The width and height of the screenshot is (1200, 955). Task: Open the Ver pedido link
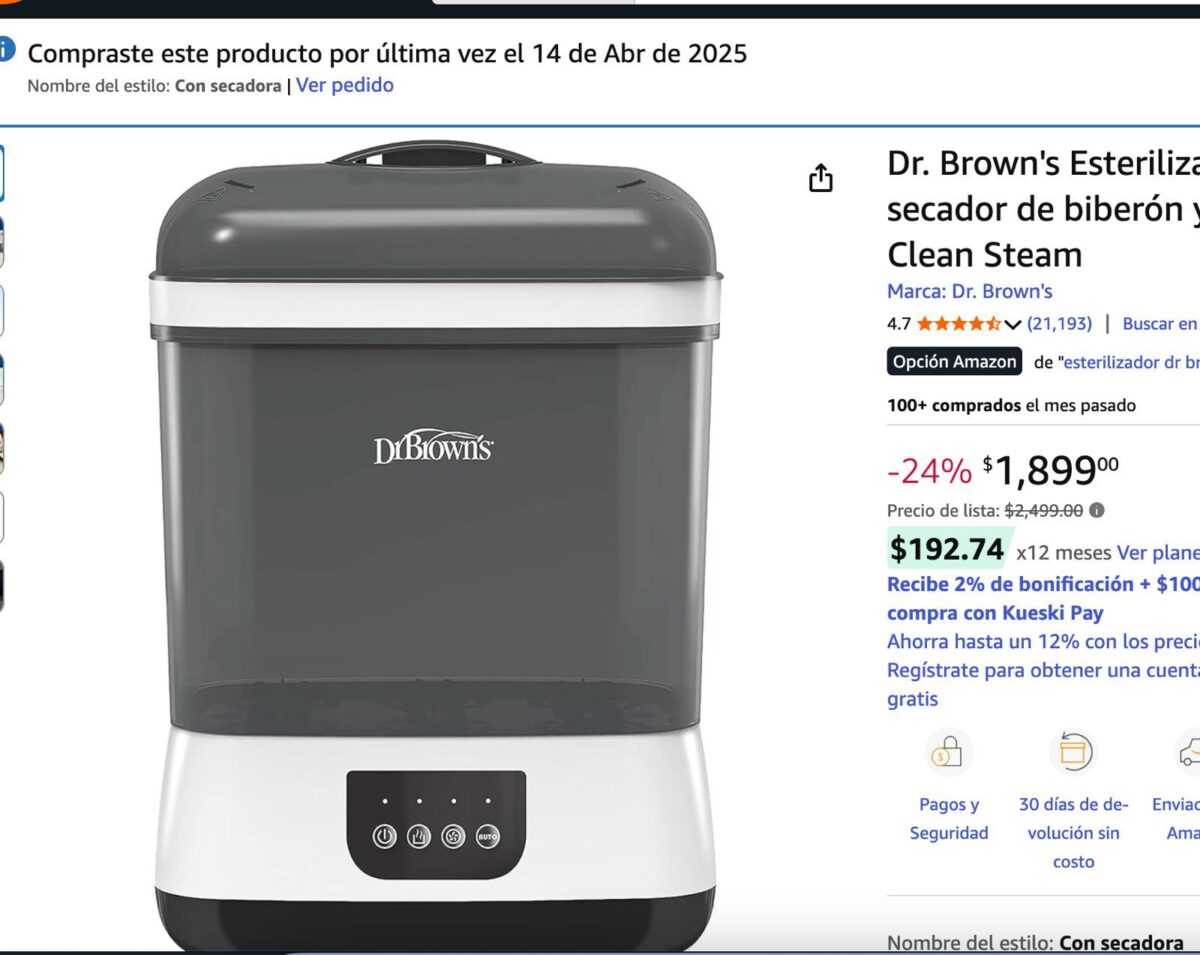coord(345,85)
